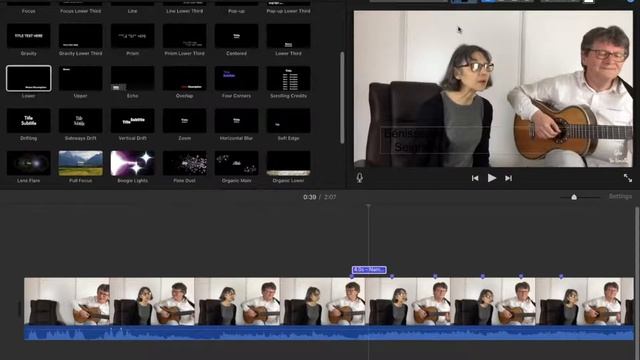The height and width of the screenshot is (360, 640).
Task: Open the timeline Settings menu
Action: pos(620,196)
